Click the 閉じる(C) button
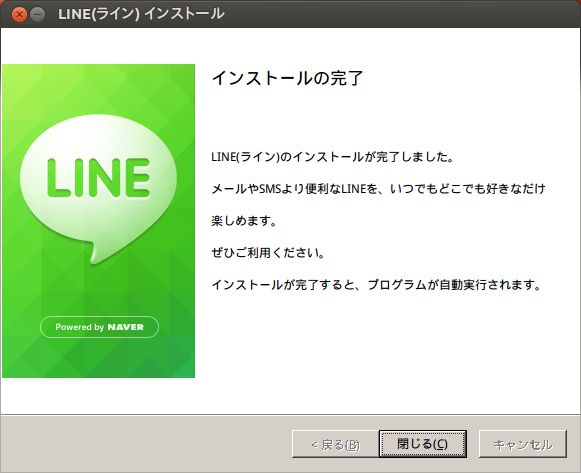Screen dimensions: 581x473 (422, 444)
